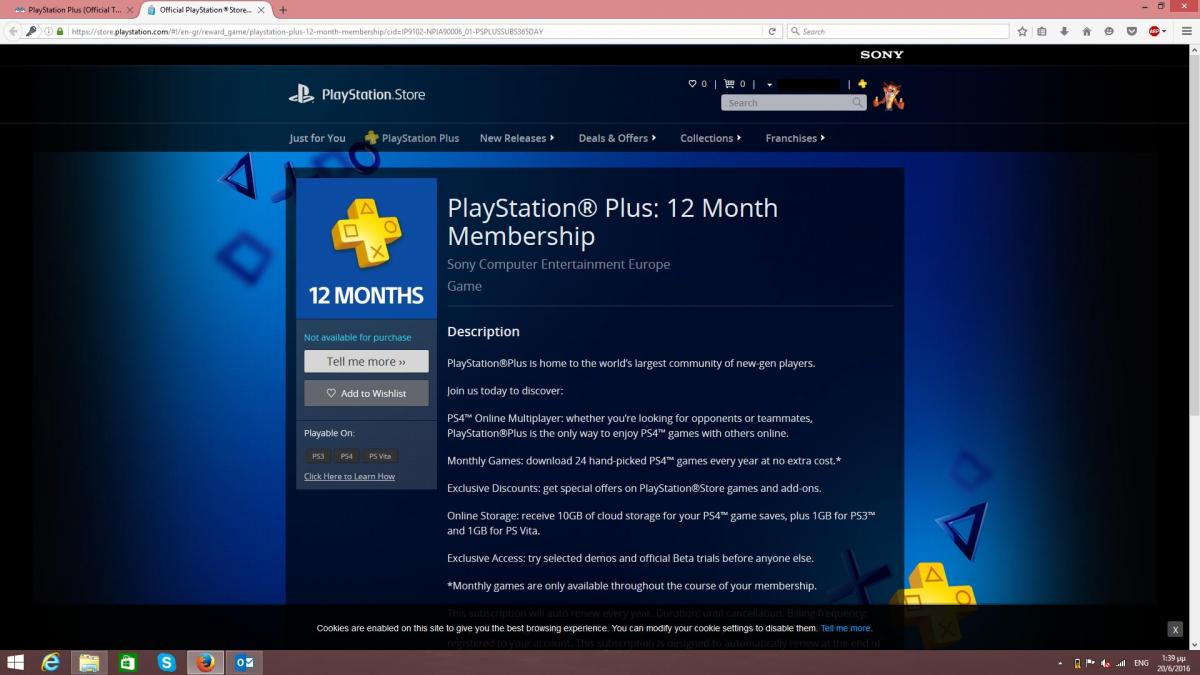This screenshot has width=1200, height=675.
Task: Click the Description heading
Action: (x=483, y=331)
